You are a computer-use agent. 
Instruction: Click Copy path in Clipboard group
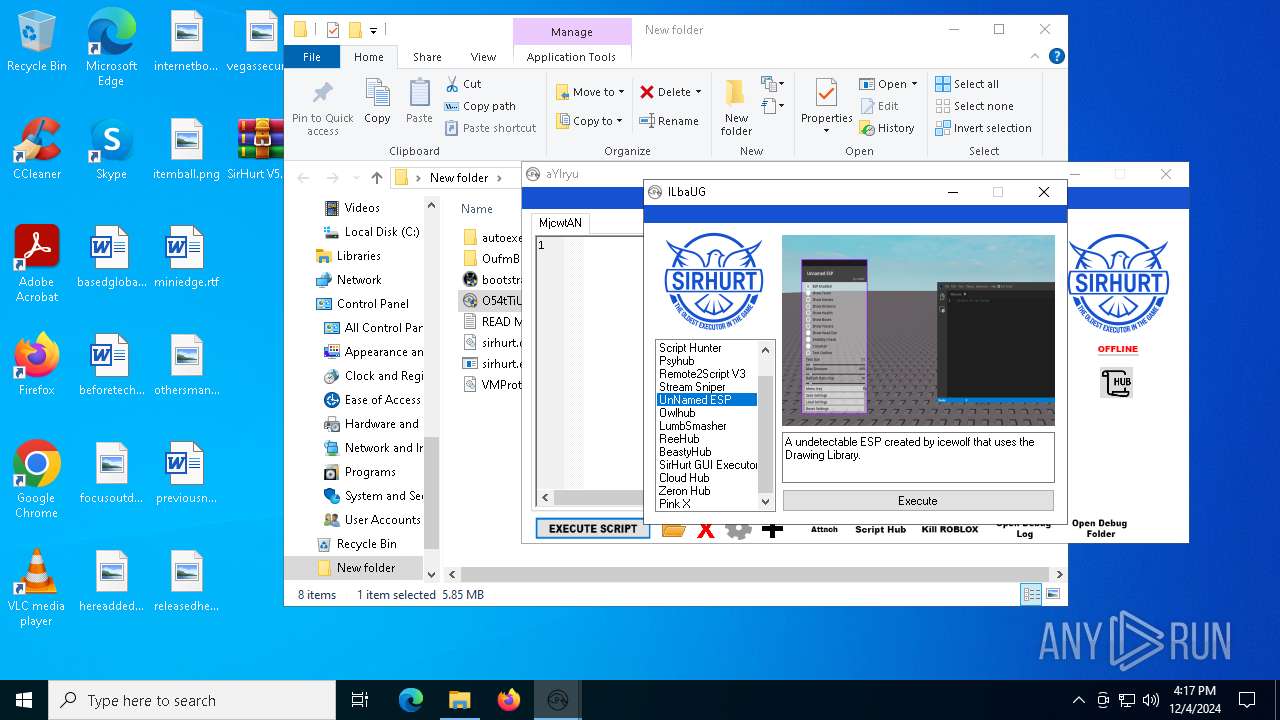(480, 106)
